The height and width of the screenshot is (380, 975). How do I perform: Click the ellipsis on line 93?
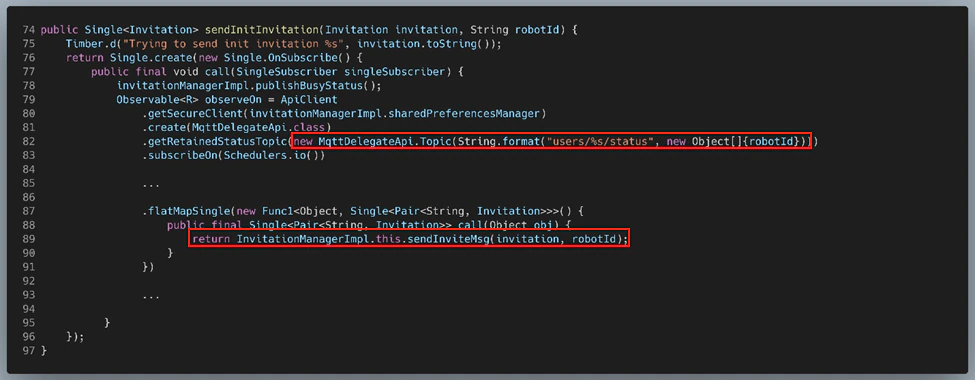(150, 297)
